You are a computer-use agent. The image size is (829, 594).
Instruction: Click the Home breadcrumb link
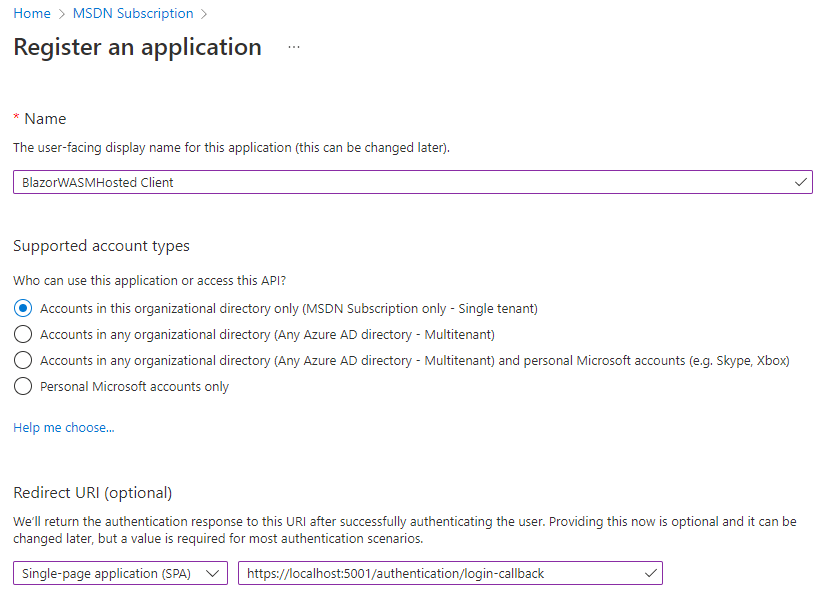pos(32,13)
